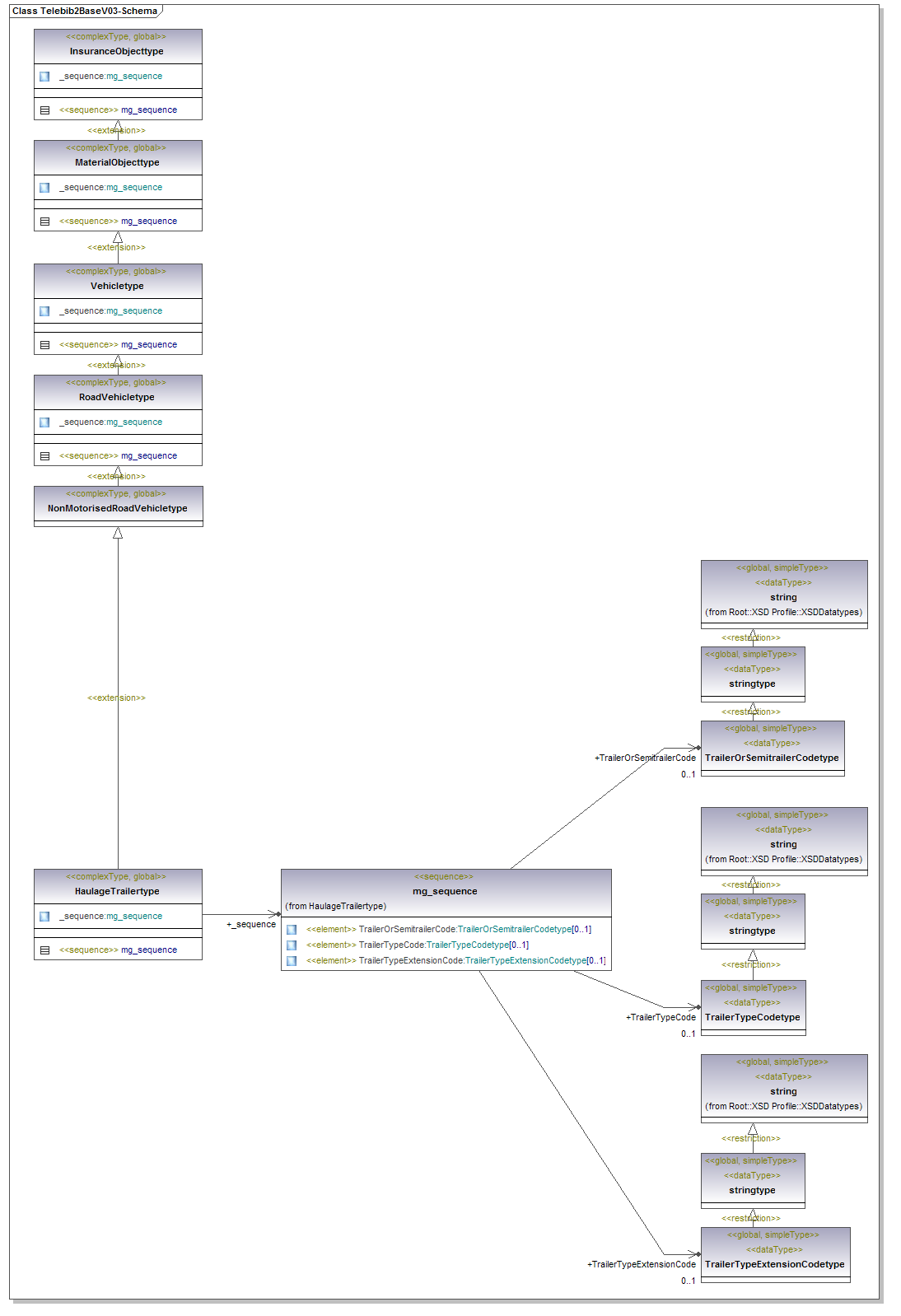
Task: Select the Class Telebib2BaseV03-Schema diagram tab
Action: 85,11
